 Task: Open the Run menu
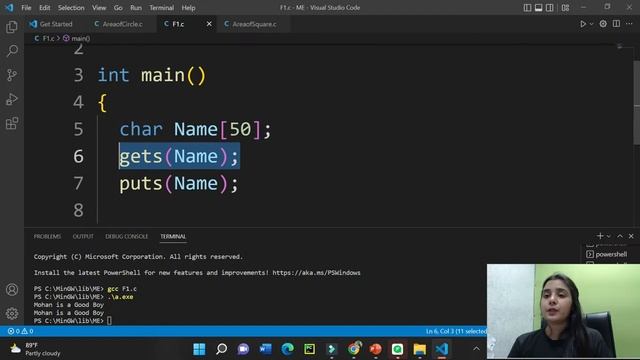[136, 8]
